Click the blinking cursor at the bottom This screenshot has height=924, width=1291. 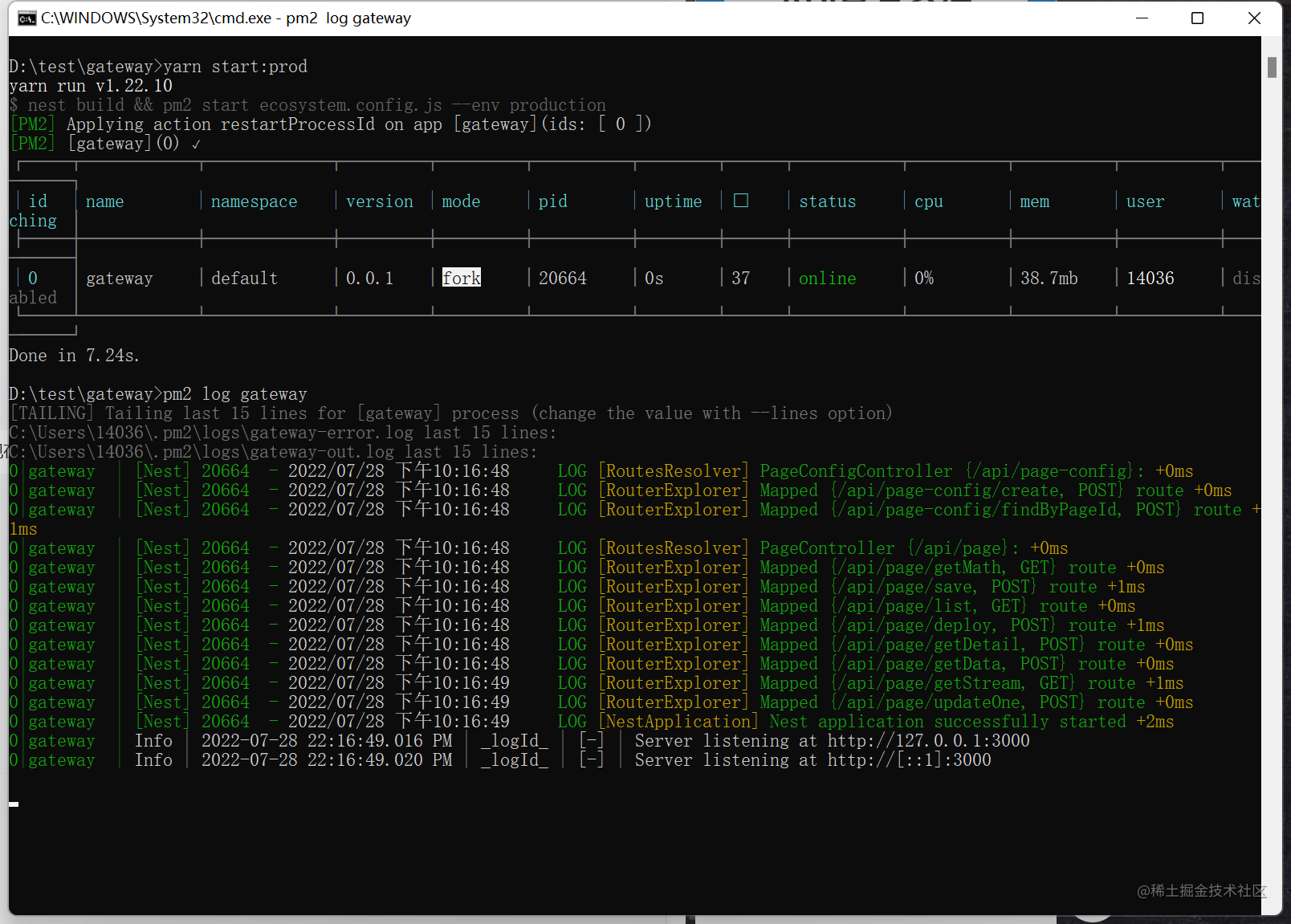click(14, 803)
